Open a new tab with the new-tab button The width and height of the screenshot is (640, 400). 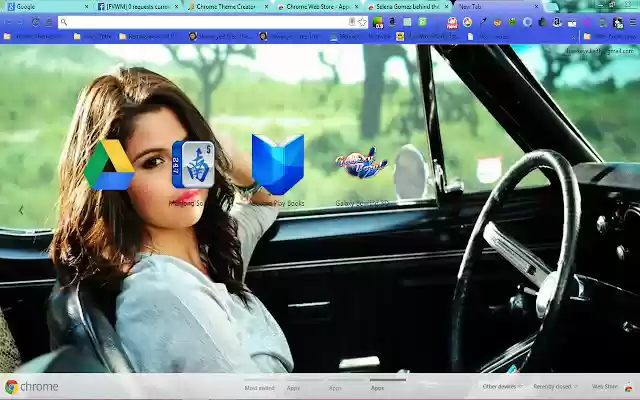click(x=551, y=7)
